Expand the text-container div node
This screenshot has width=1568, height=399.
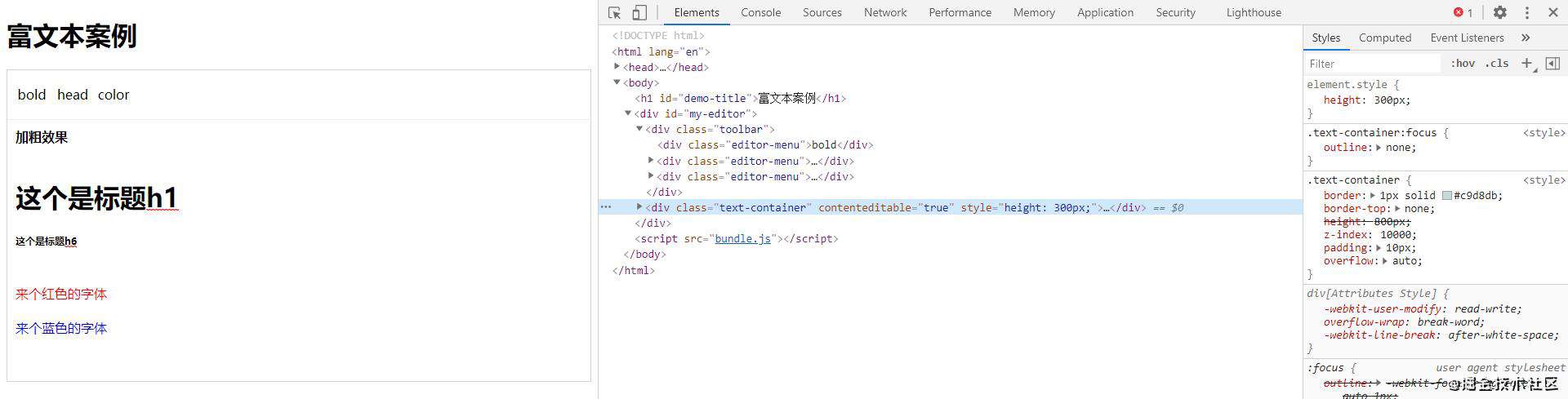coord(639,207)
